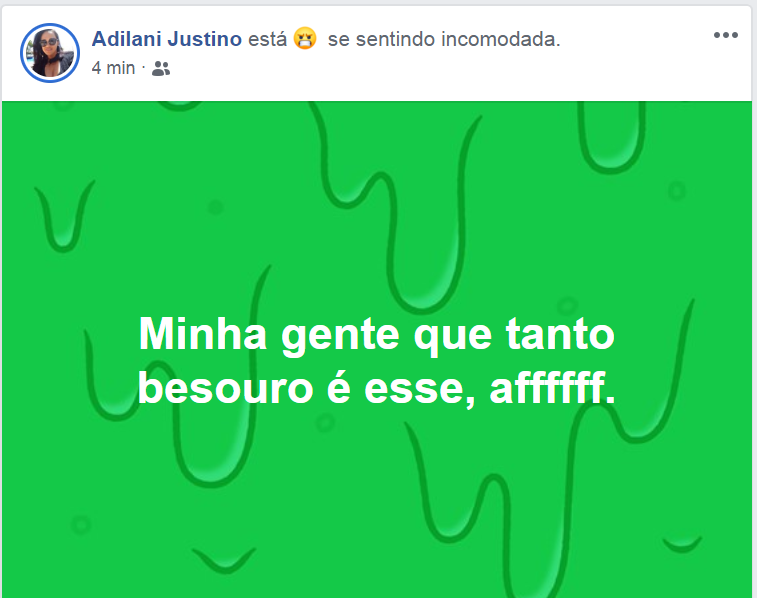The width and height of the screenshot is (757, 598).
Task: Click the tiny drip at bottom right
Action: (x=682, y=544)
